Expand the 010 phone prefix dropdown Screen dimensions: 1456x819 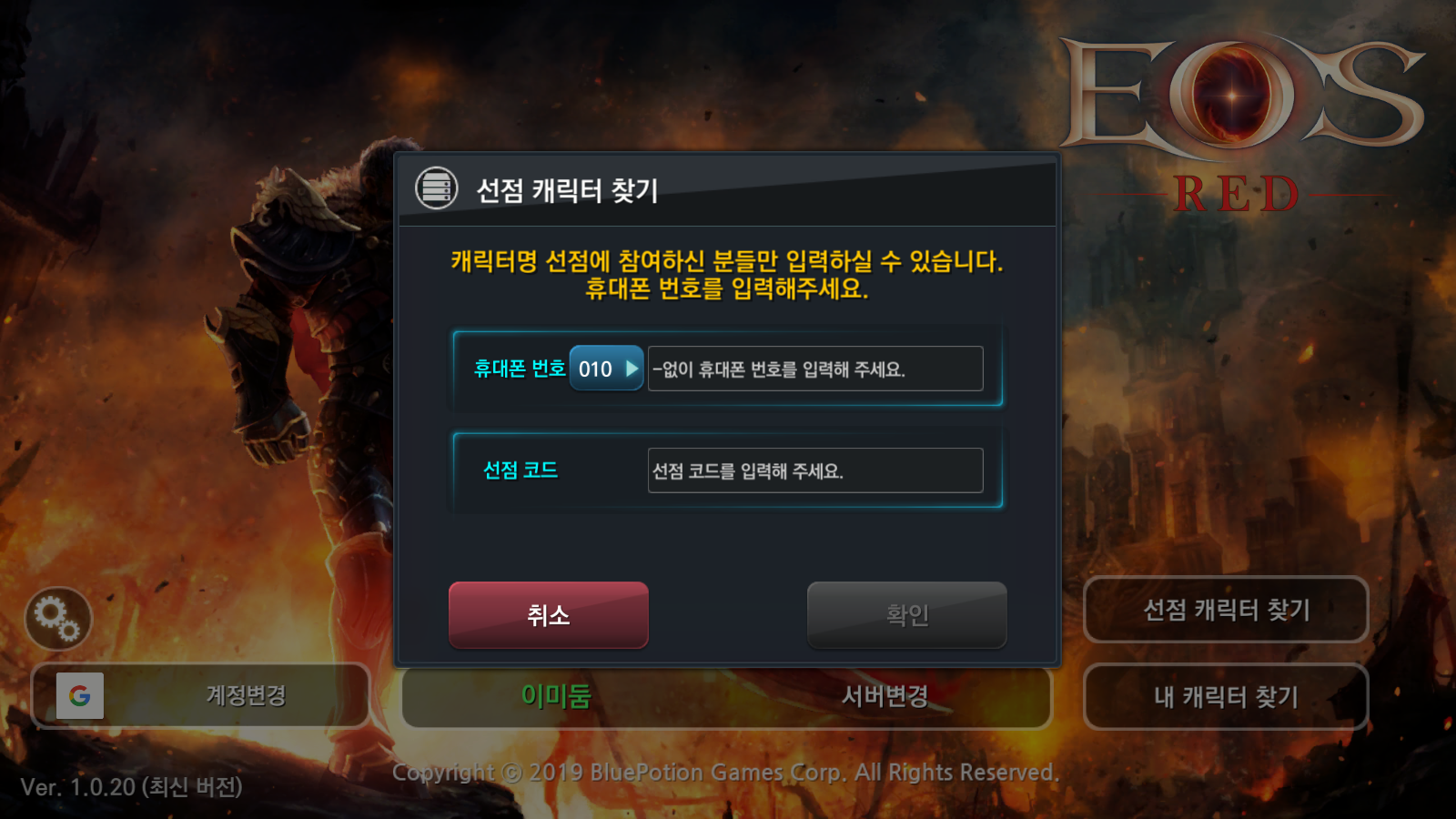(x=606, y=369)
